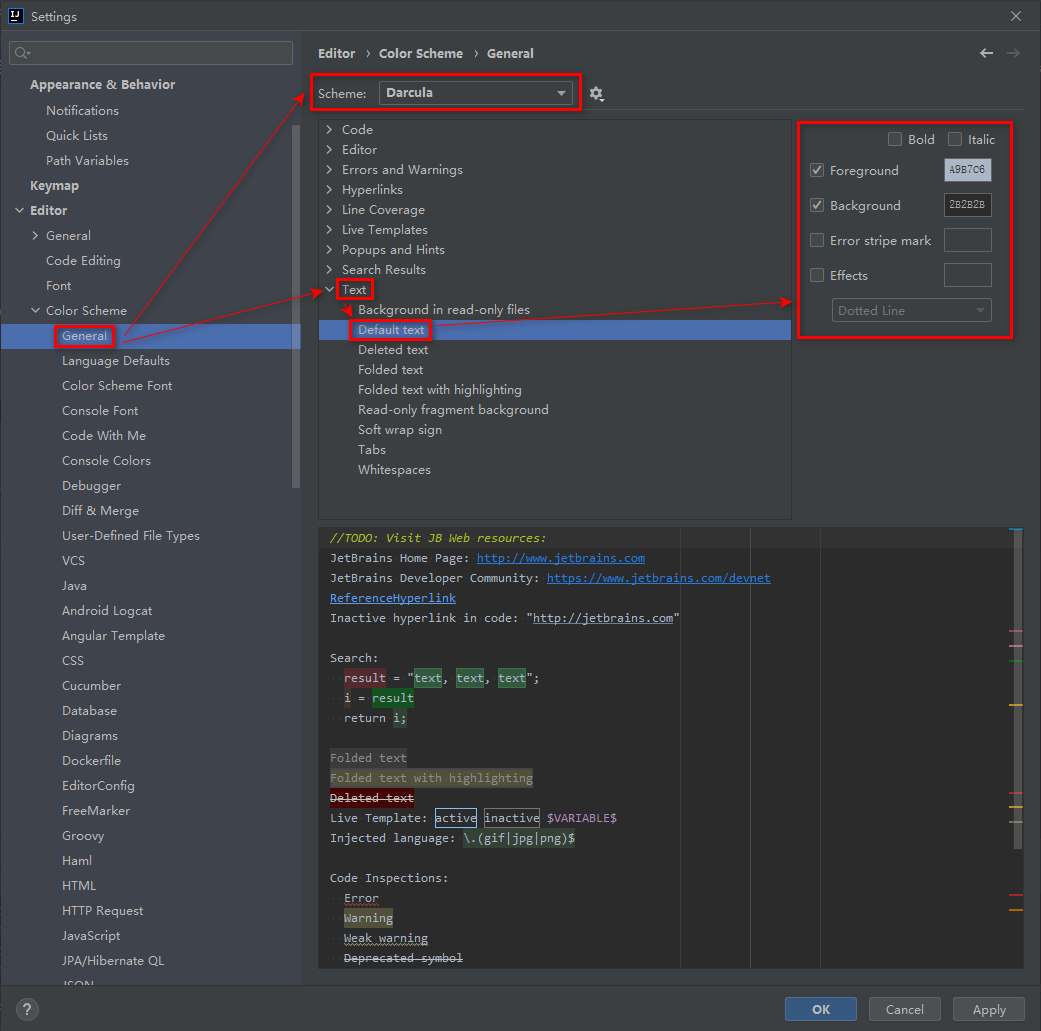The image size is (1041, 1031).
Task: Collapse the Text node
Action: coord(329,289)
